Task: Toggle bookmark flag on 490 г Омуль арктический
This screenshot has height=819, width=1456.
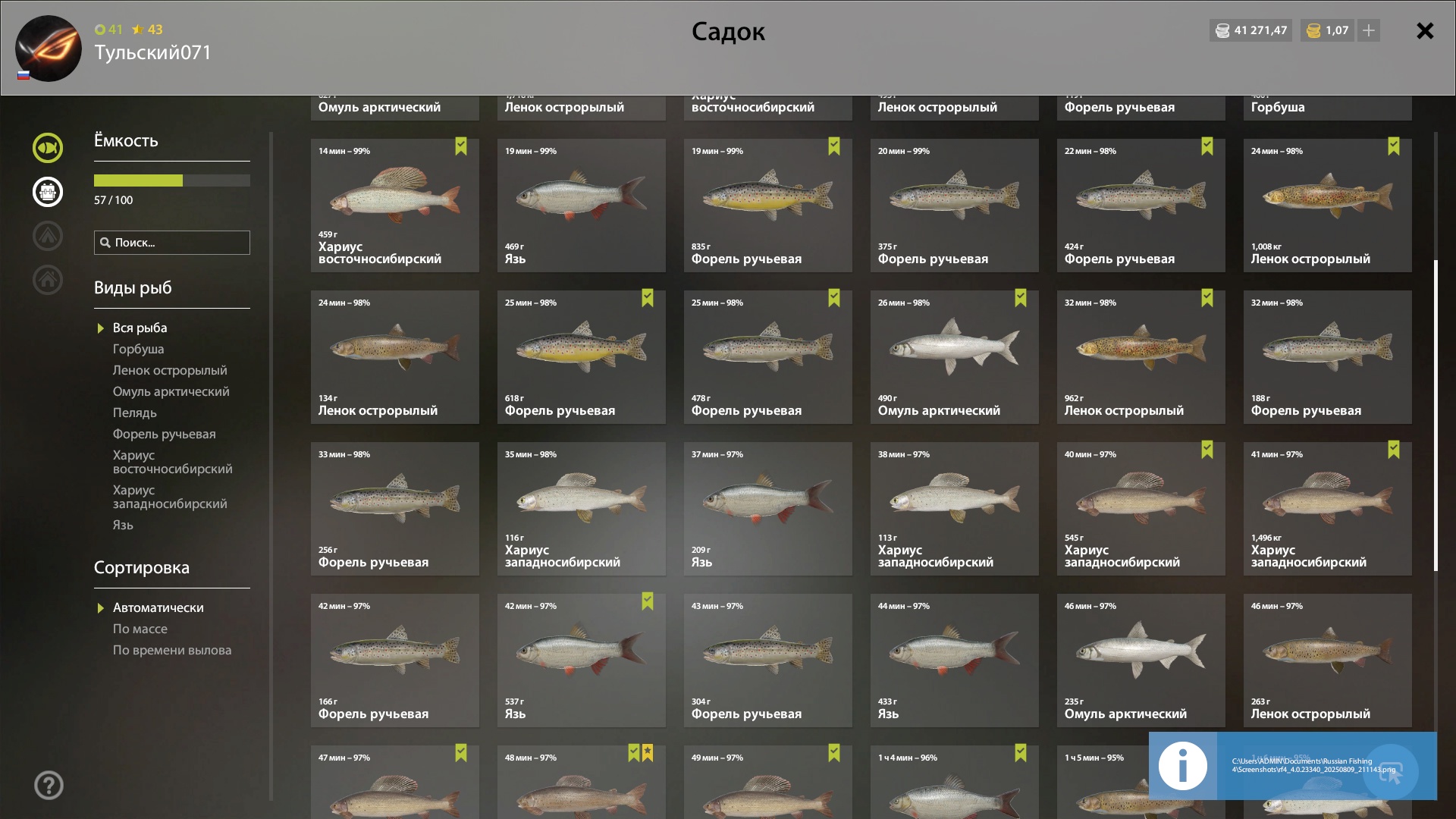Action: [x=1021, y=298]
